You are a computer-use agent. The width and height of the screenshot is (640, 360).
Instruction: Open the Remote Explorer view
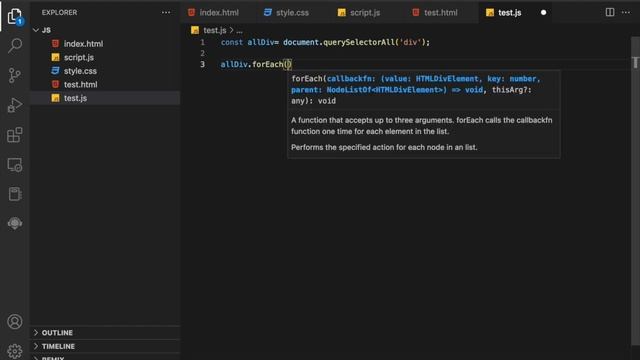(x=15, y=165)
